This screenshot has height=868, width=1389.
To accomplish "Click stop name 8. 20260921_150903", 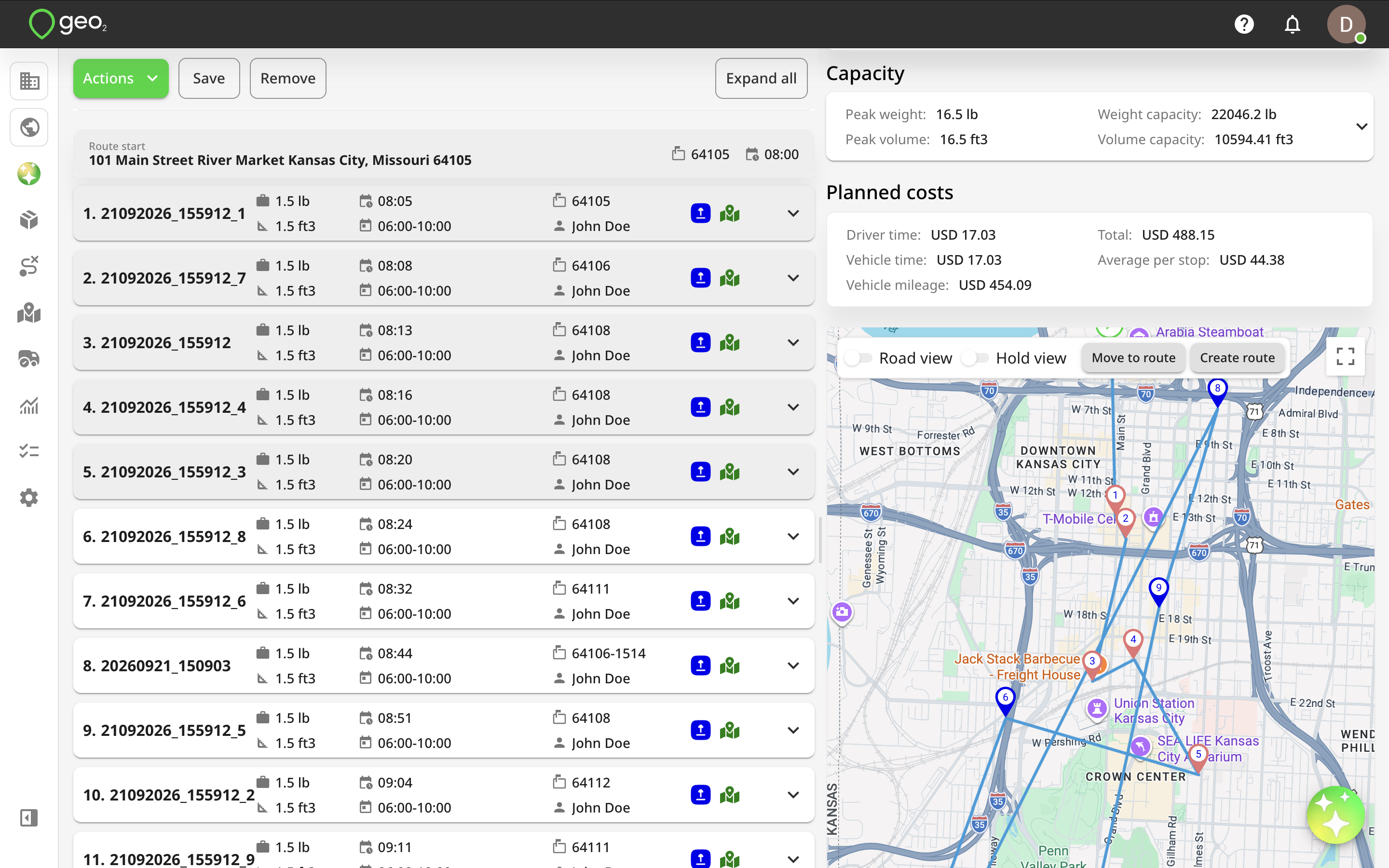I will [157, 665].
